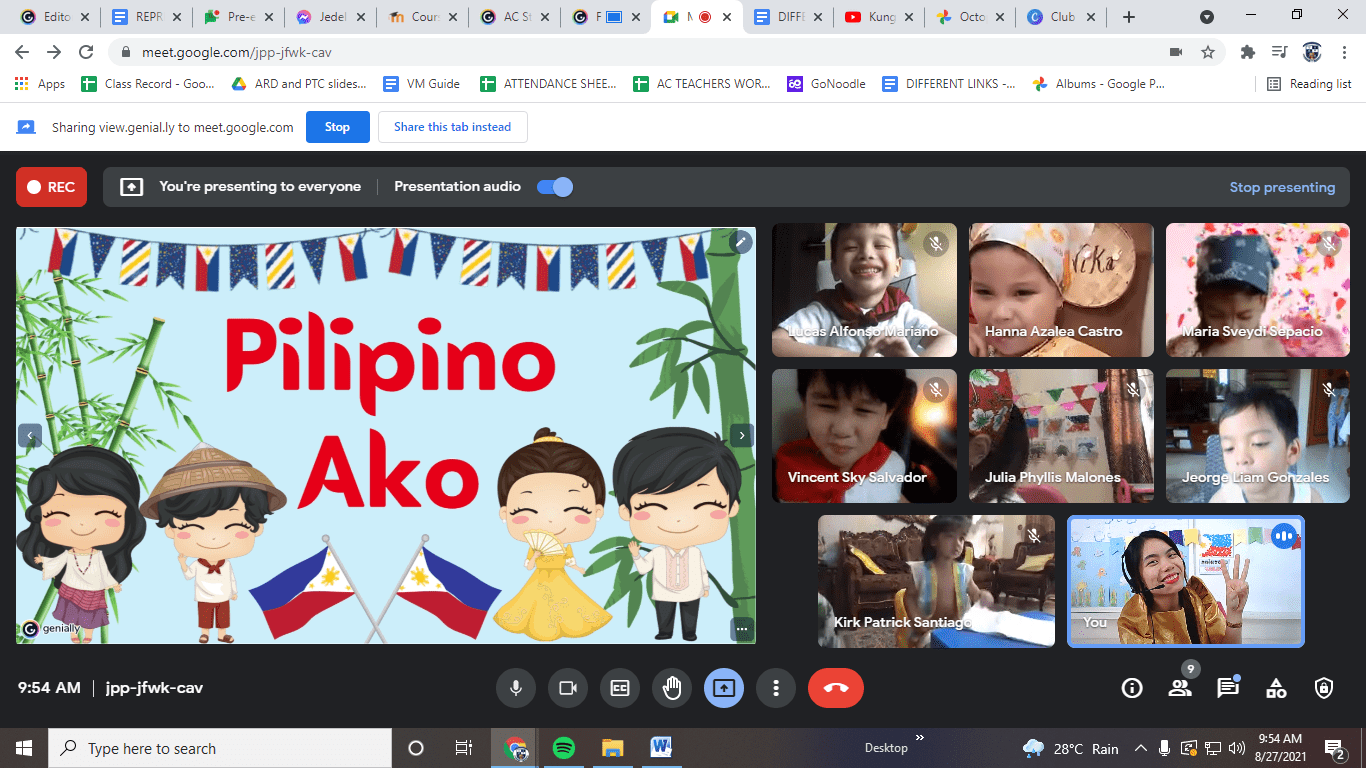Toggle the Presentation audio switch

554,186
